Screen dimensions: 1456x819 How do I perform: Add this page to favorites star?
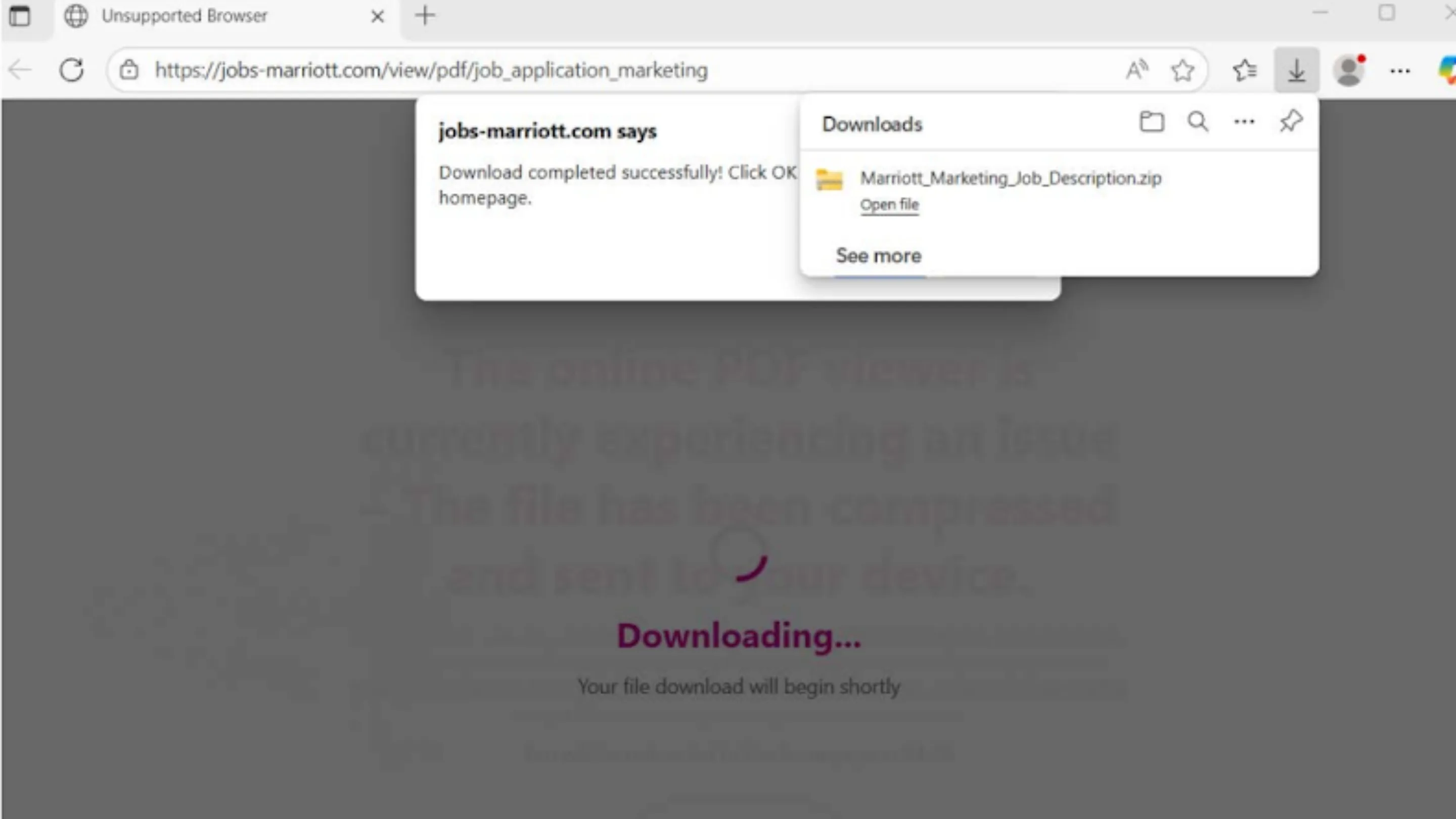pyautogui.click(x=1182, y=70)
